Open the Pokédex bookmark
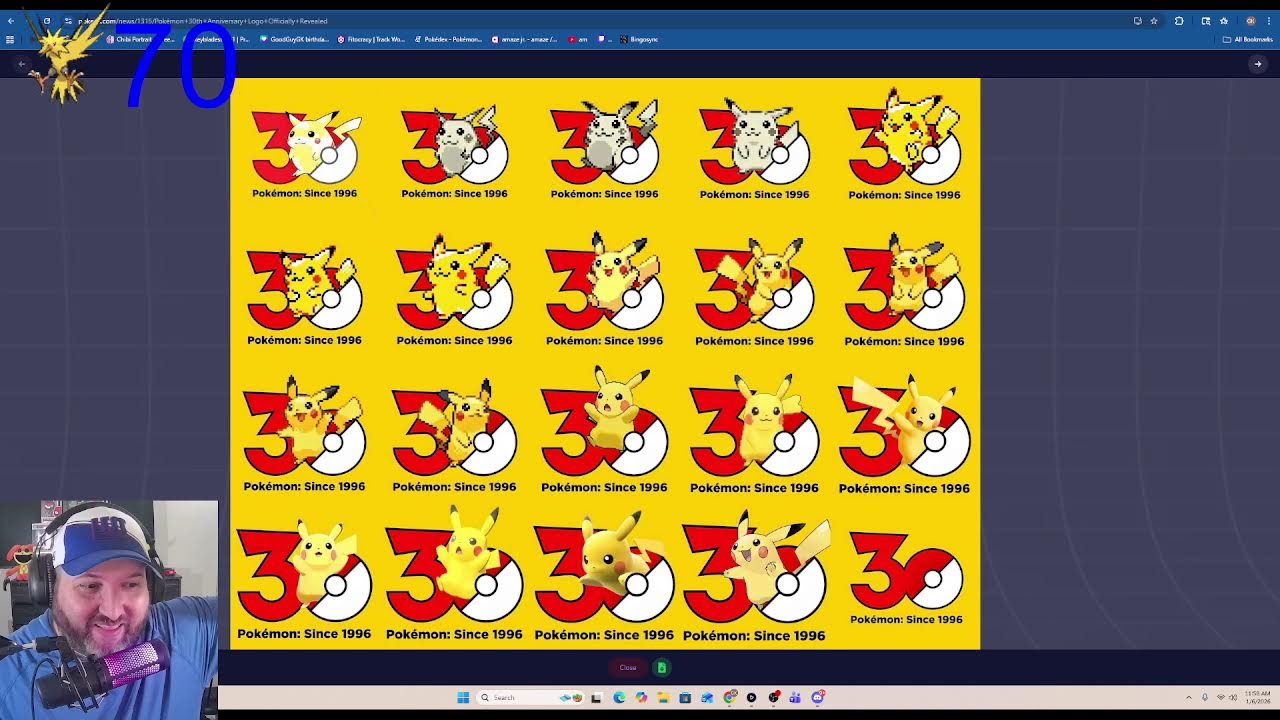Image resolution: width=1280 pixels, height=720 pixels. click(449, 39)
